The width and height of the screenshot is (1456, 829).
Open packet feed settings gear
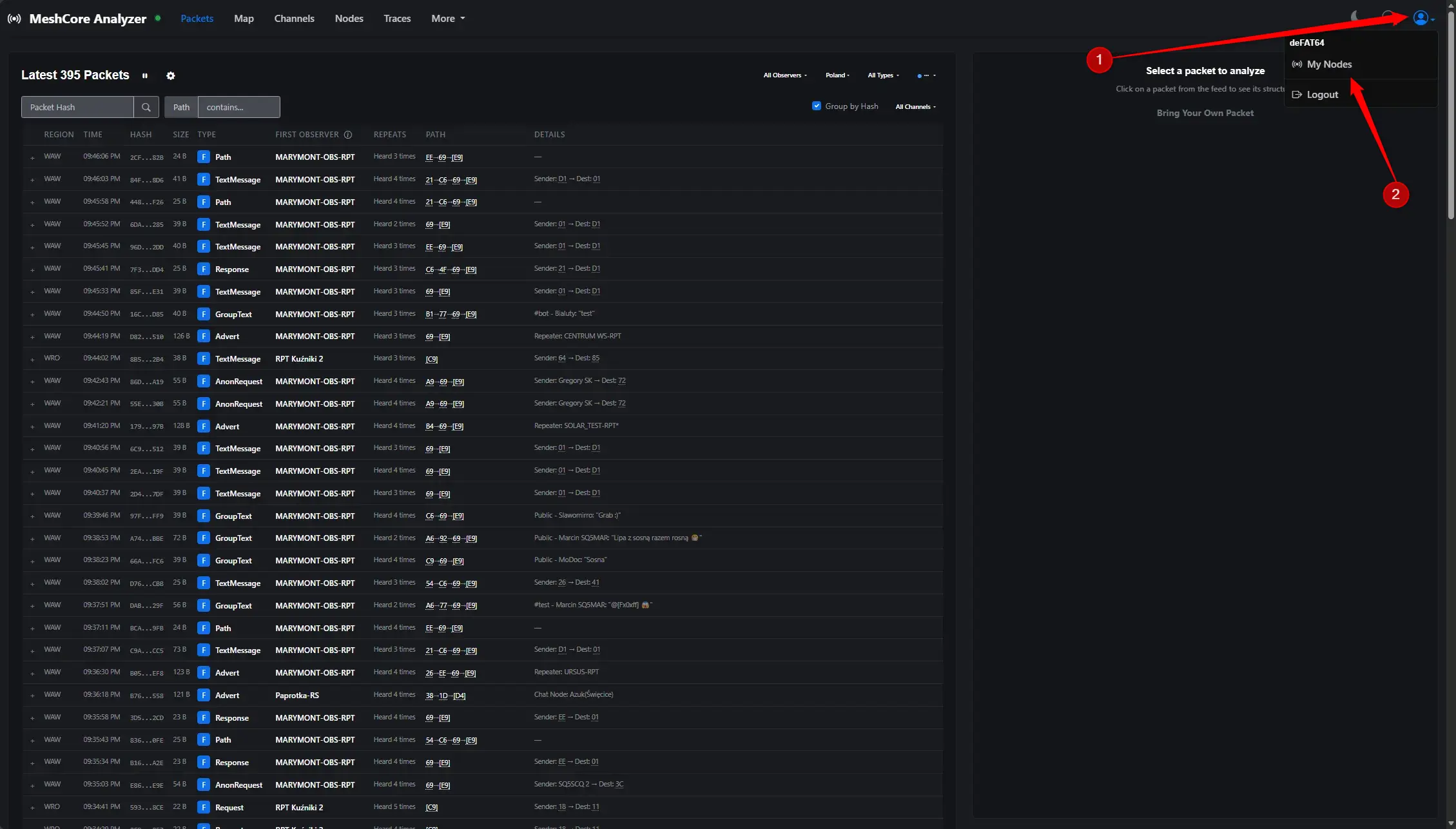[x=171, y=75]
